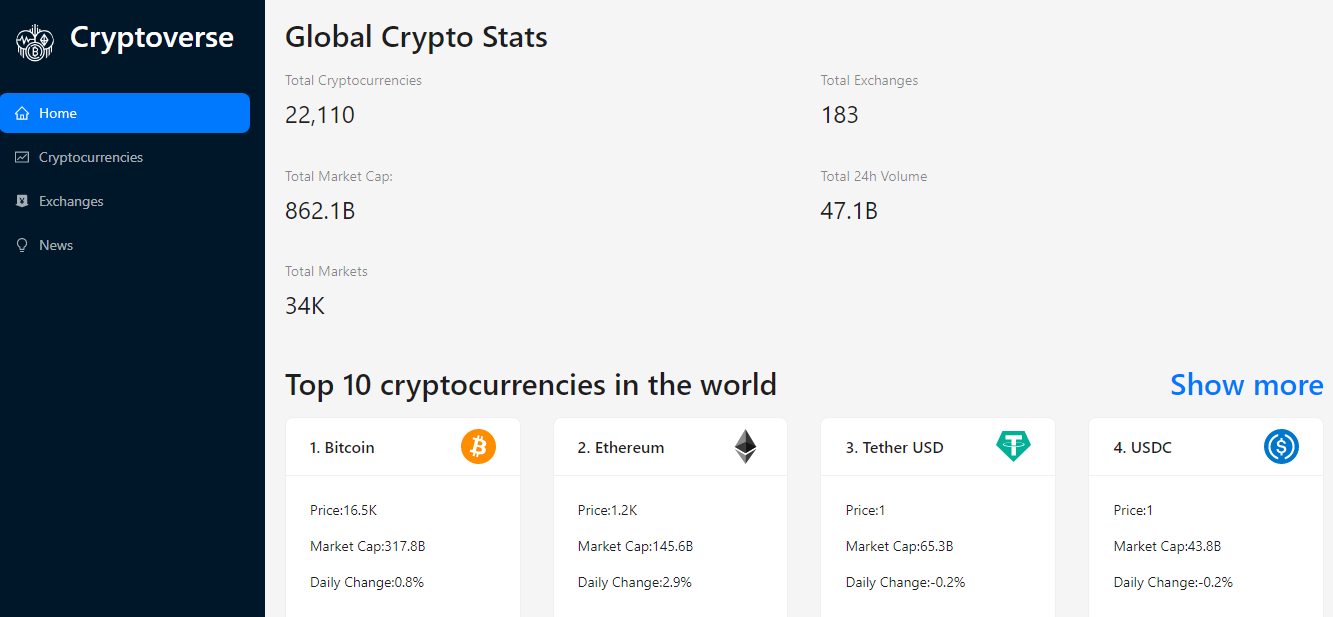
Task: Click Ethereum's Daily Change:2.9% text
Action: pyautogui.click(x=635, y=582)
